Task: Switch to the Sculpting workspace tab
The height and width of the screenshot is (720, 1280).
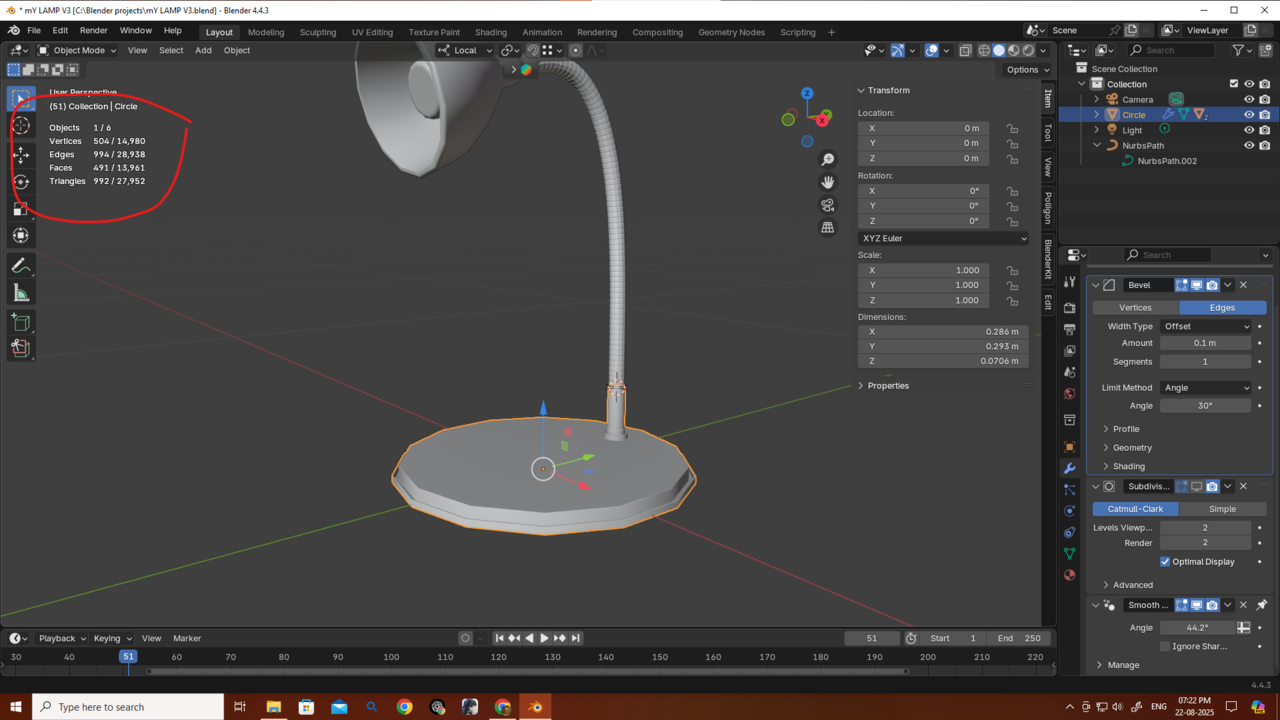Action: 318,32
